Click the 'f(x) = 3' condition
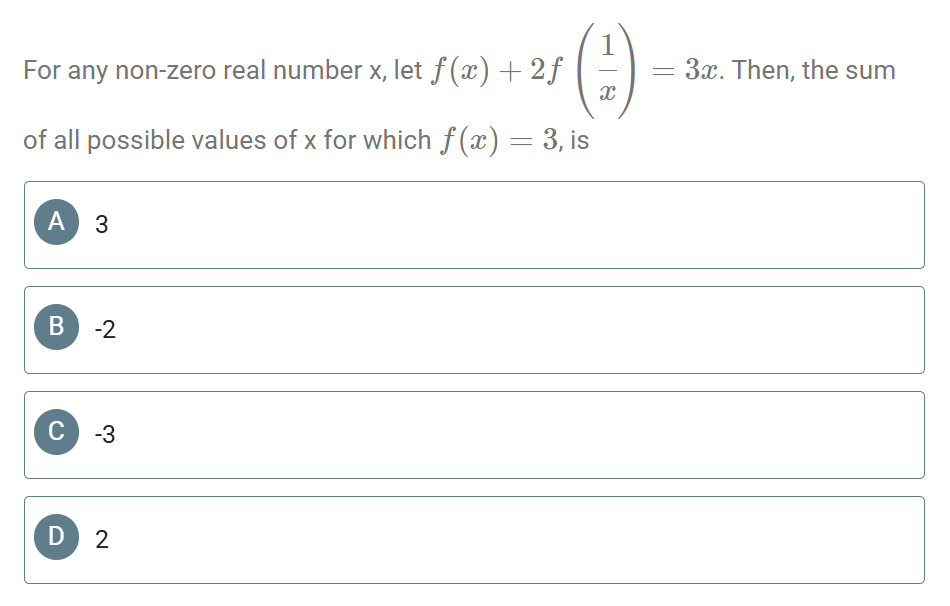Image resolution: width=950 pixels, height=606 pixels. pyautogui.click(x=500, y=140)
